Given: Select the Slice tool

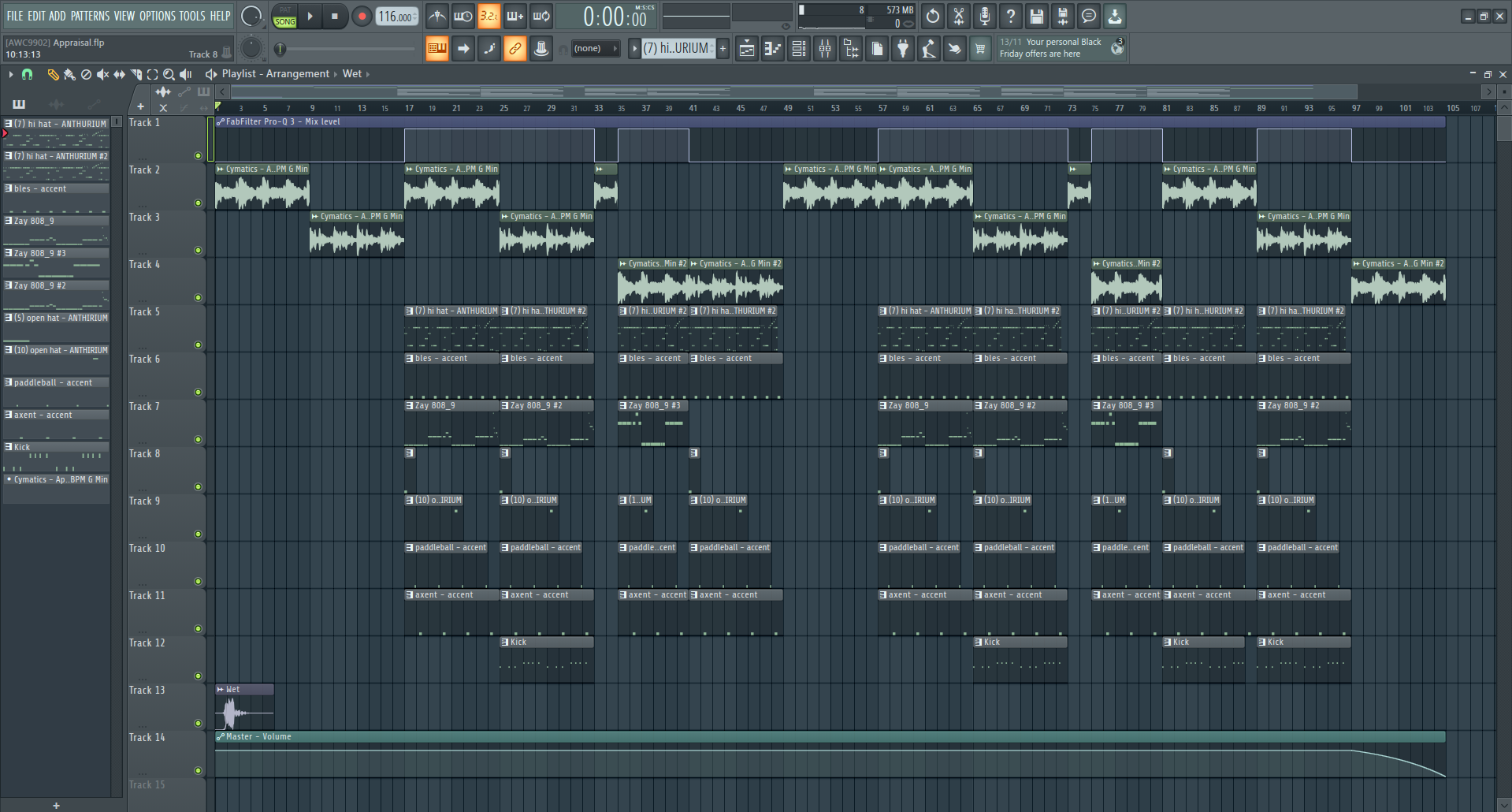Looking at the screenshot, I should [136, 74].
